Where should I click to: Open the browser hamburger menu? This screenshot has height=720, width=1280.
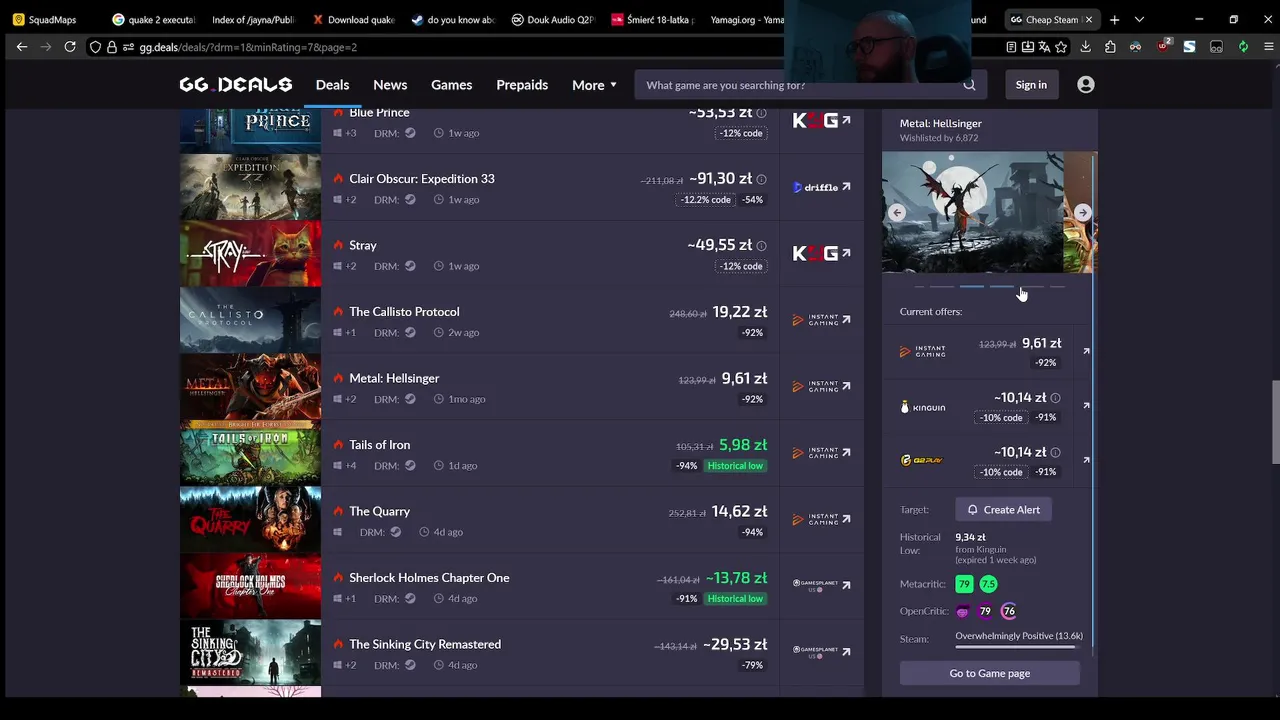point(1268,47)
